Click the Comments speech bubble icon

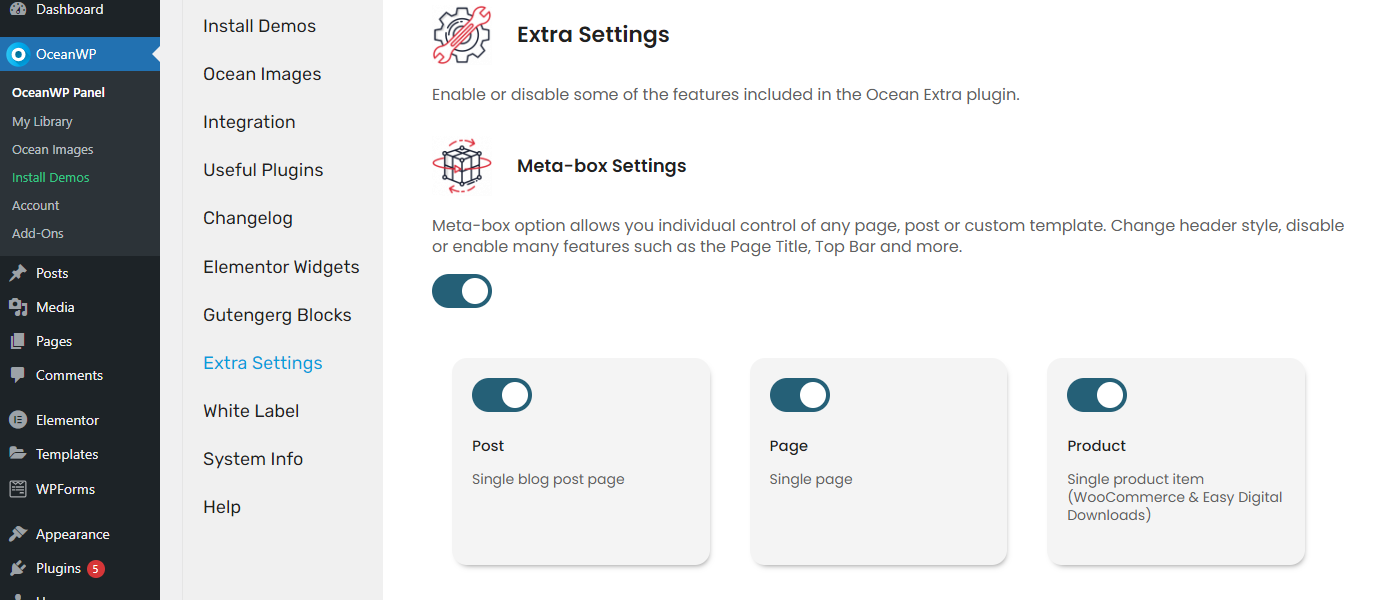(17, 375)
